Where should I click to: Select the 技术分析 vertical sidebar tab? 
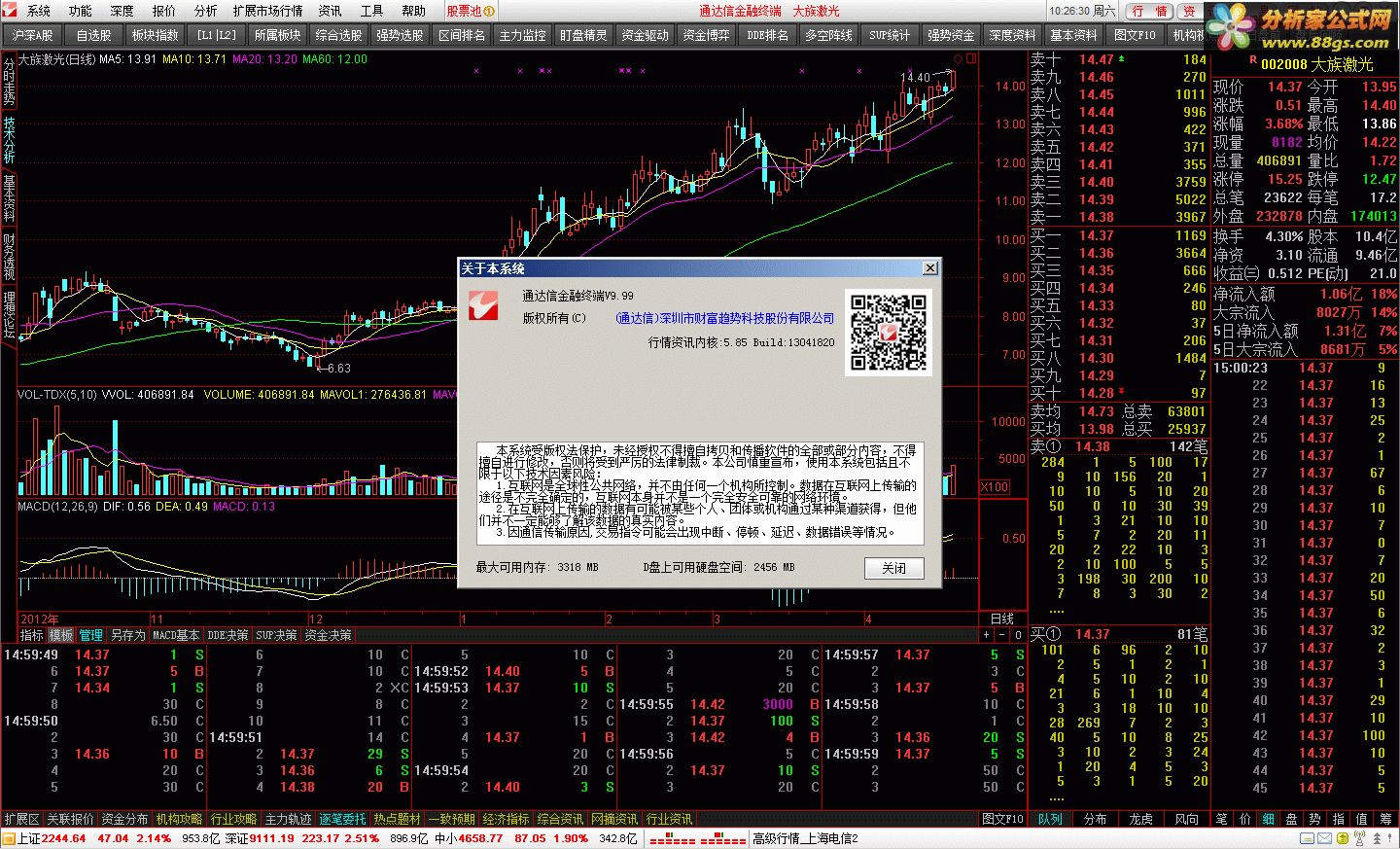[9, 141]
